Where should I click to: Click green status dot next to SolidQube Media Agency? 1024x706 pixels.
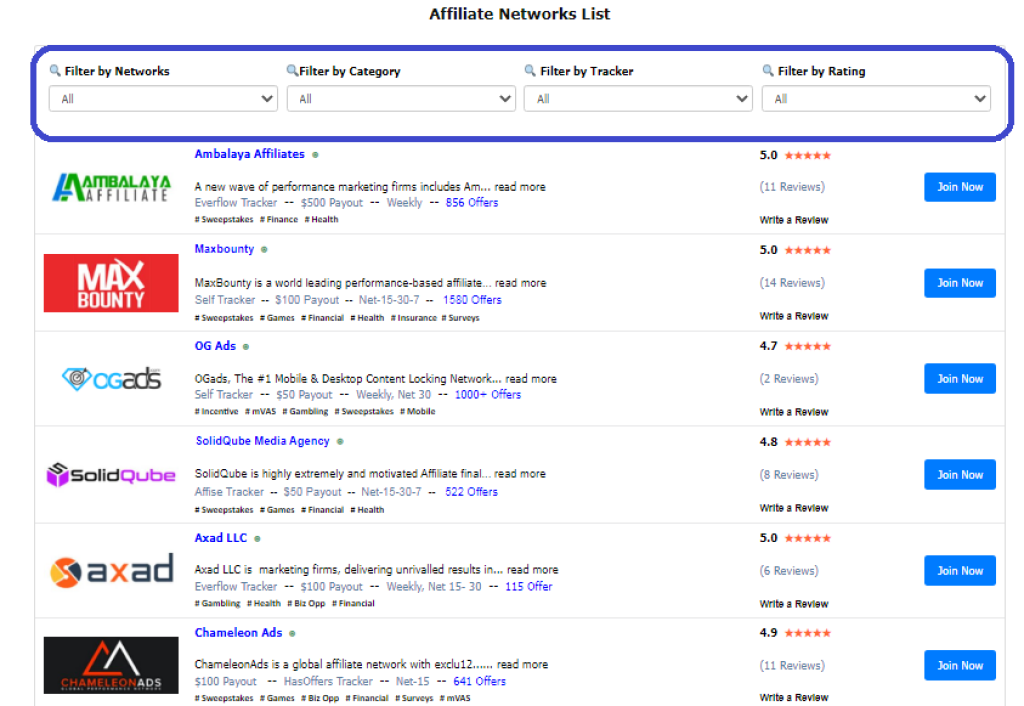coord(340,441)
